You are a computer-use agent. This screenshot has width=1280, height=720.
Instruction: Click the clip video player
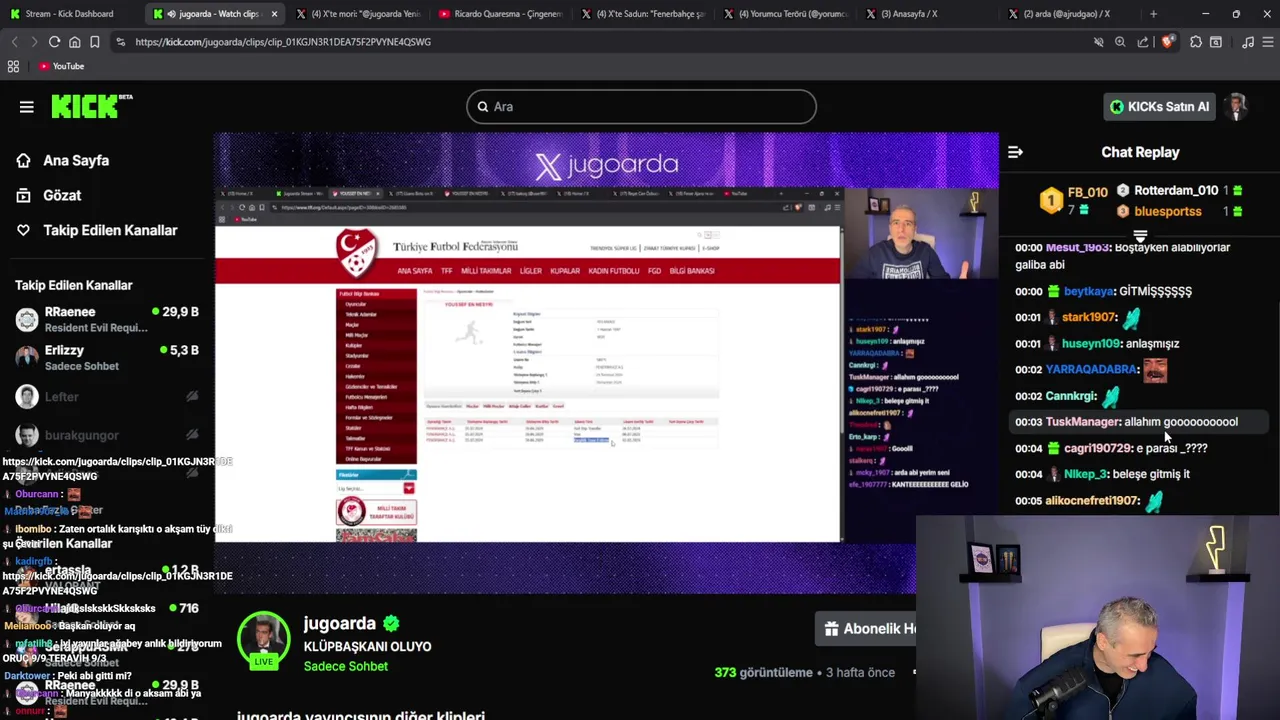point(606,364)
